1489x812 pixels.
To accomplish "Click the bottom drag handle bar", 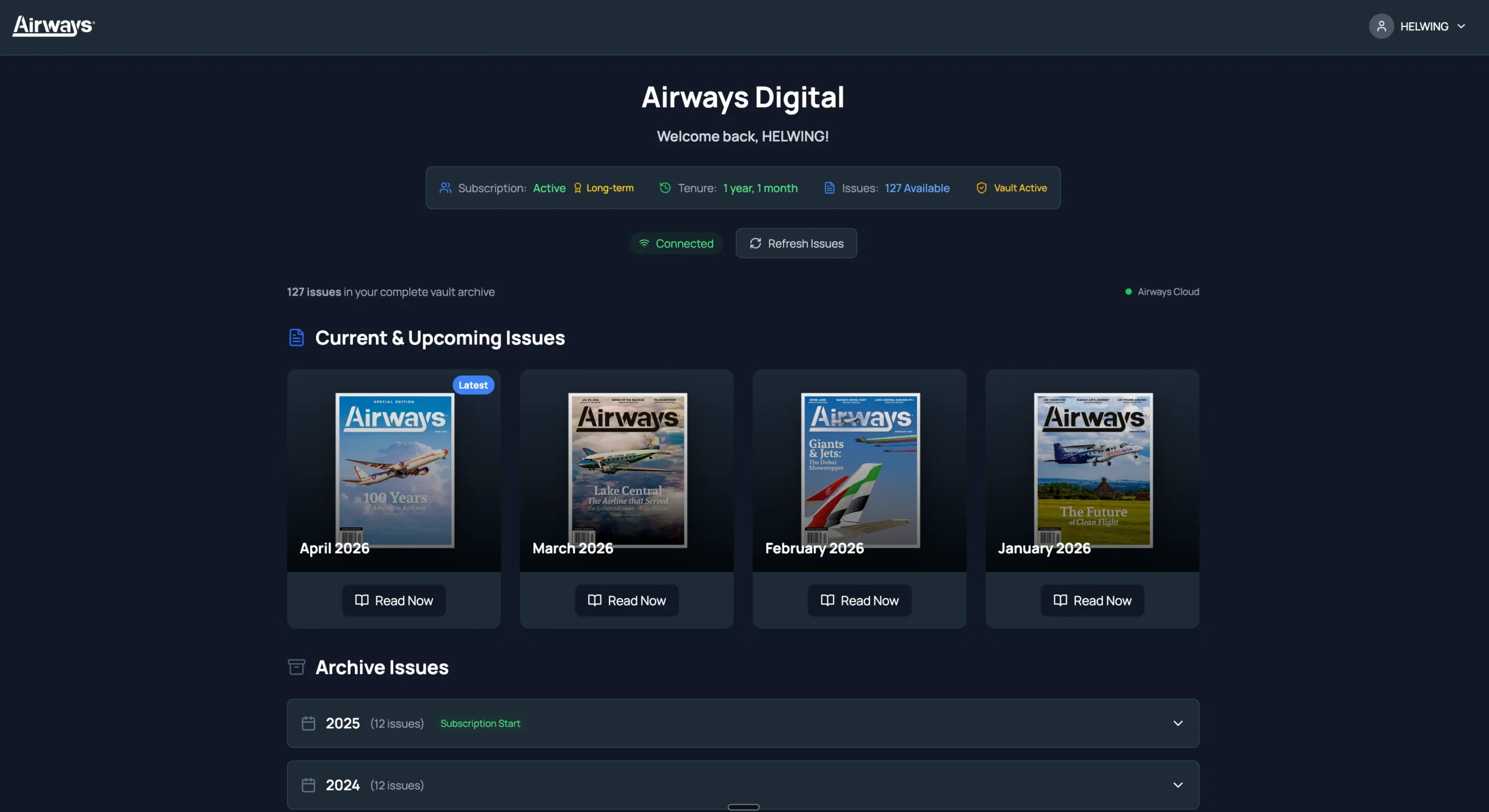I will click(743, 807).
